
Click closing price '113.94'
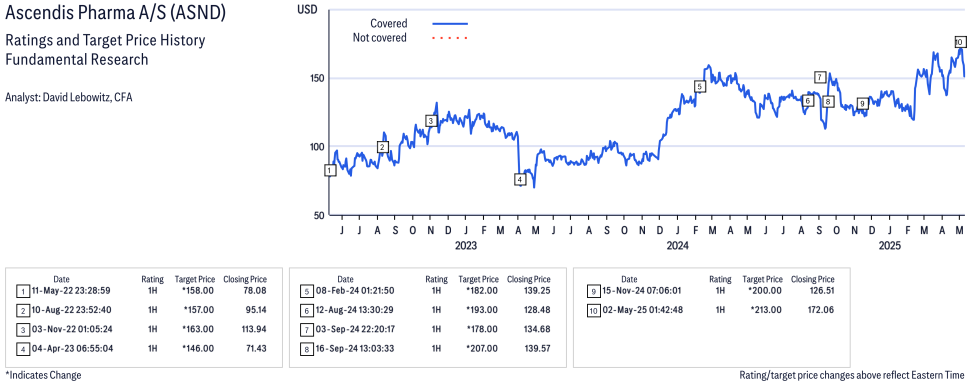click(254, 329)
